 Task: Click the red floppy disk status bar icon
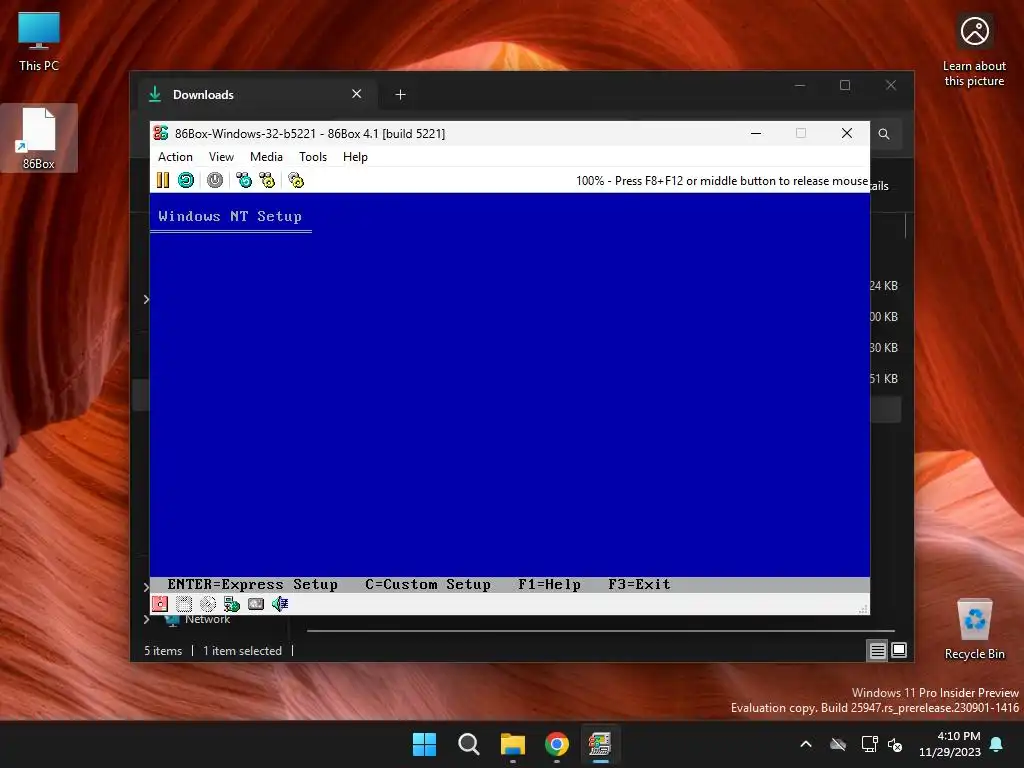click(159, 604)
